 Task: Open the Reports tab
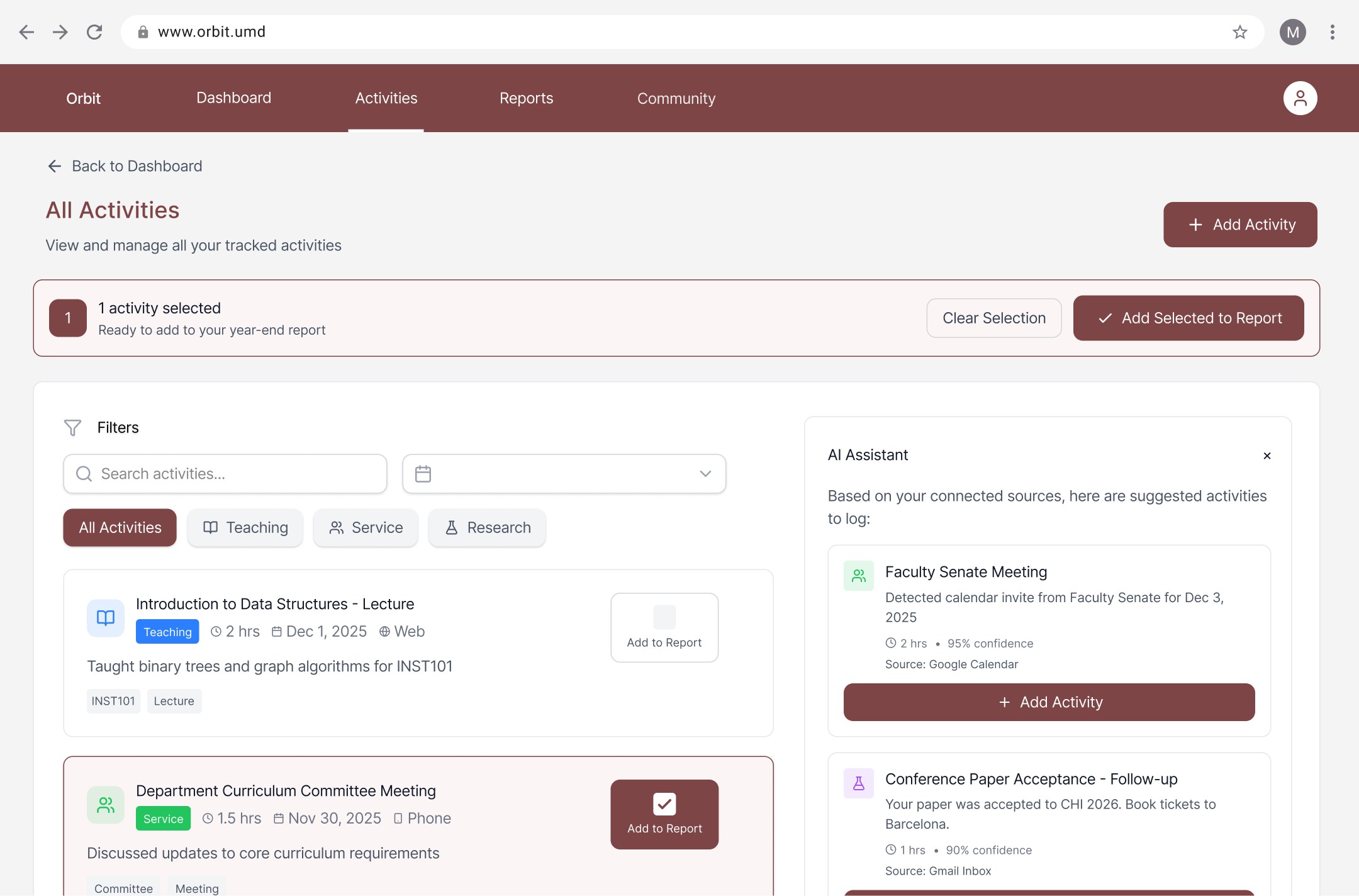click(x=526, y=98)
